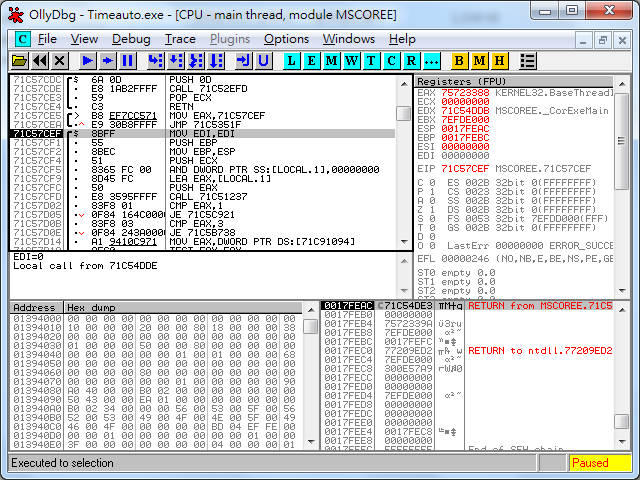Open Breakpoints with yellow B icon
Viewport: 640px width, 480px height.
tap(459, 61)
